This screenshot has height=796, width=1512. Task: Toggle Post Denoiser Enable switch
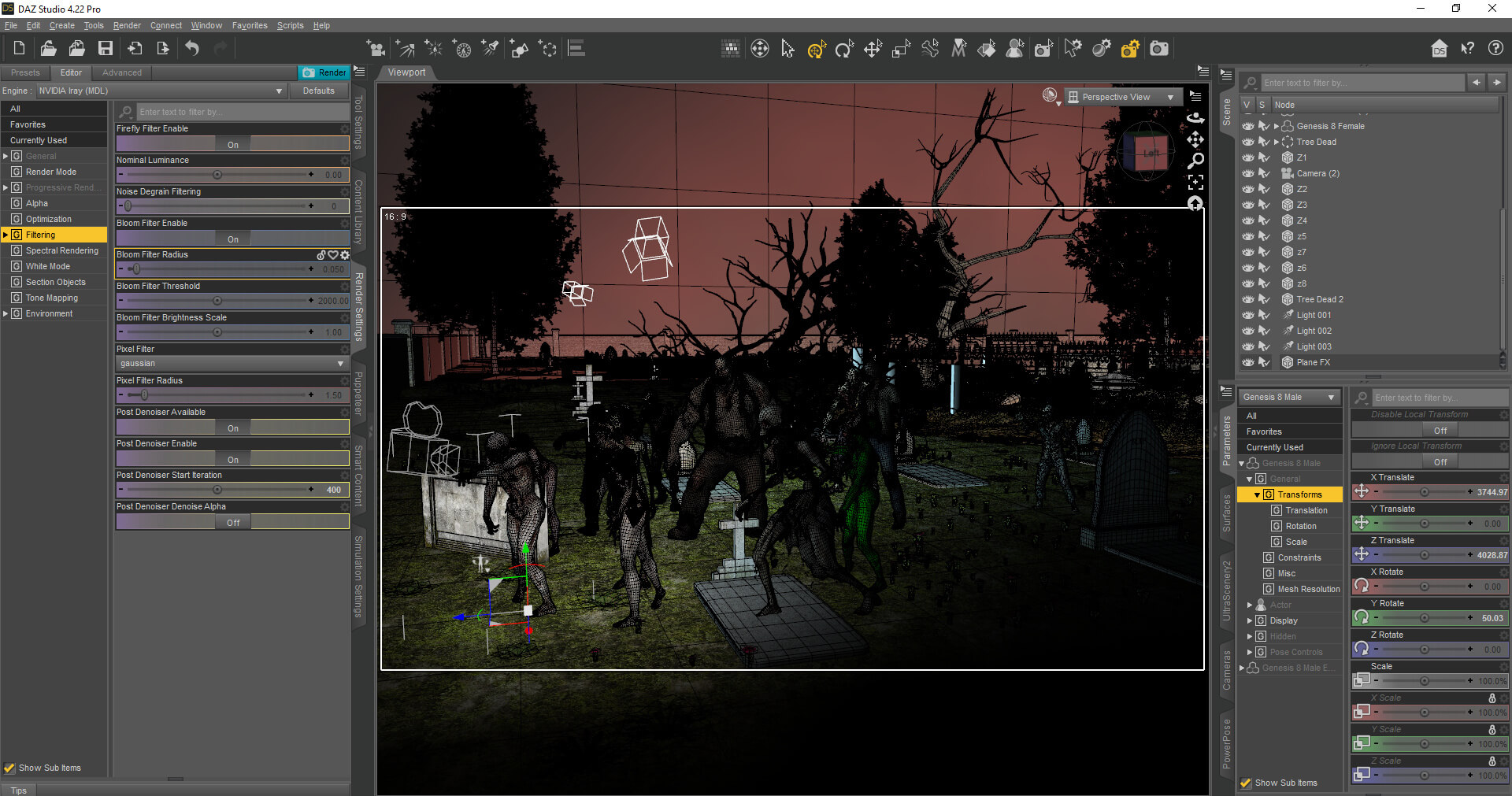click(232, 459)
